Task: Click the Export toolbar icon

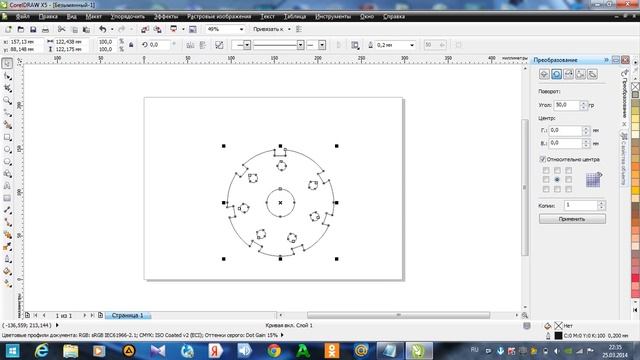Action: (158, 29)
